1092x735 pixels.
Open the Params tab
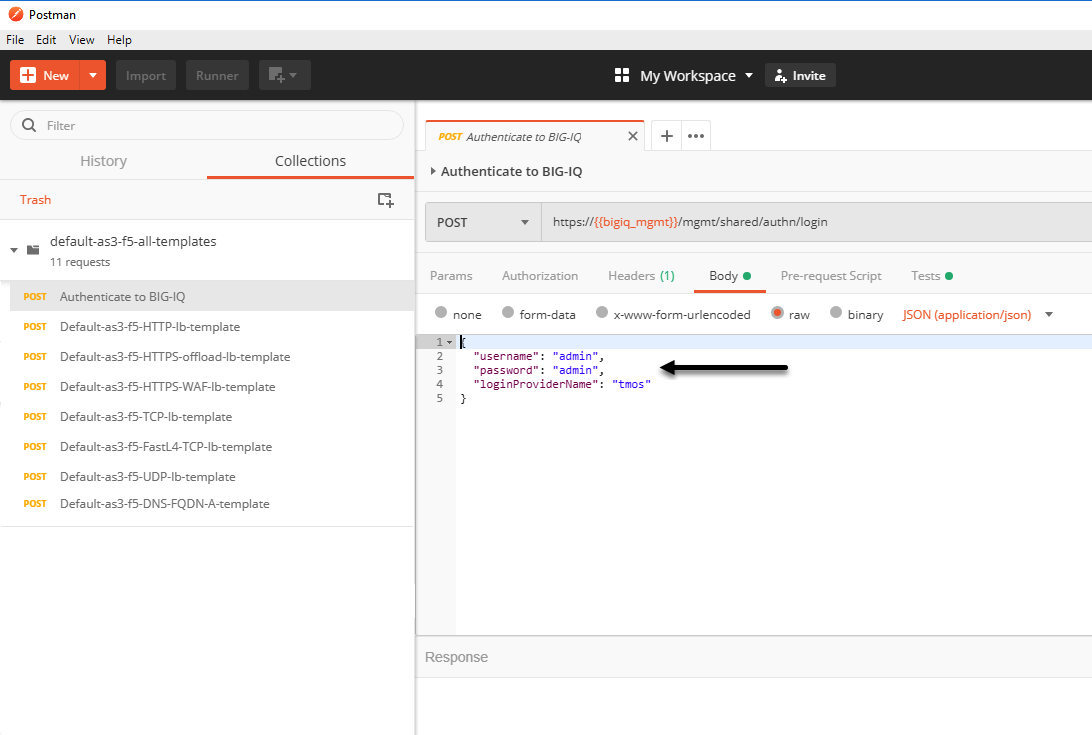451,276
